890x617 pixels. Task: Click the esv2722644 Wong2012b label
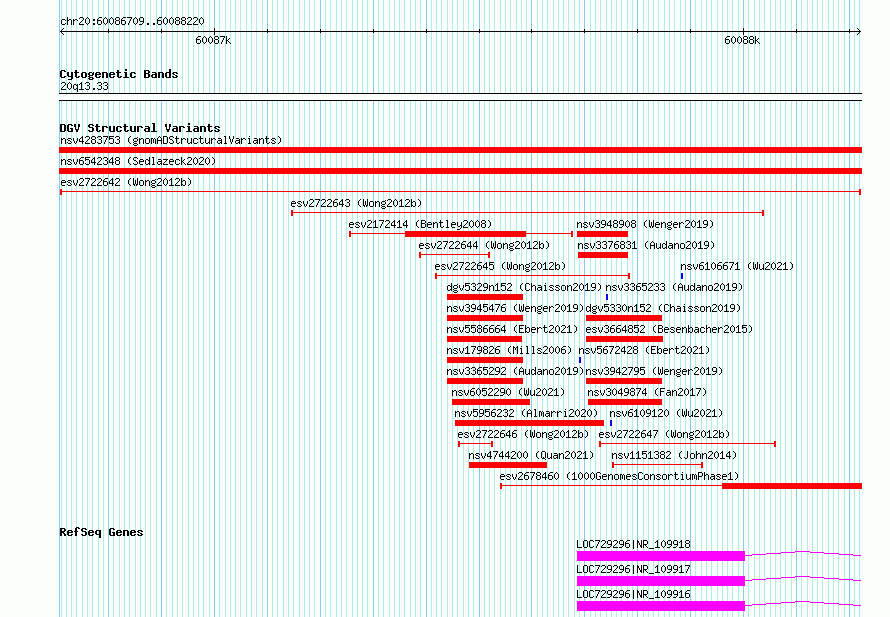[x=484, y=245]
